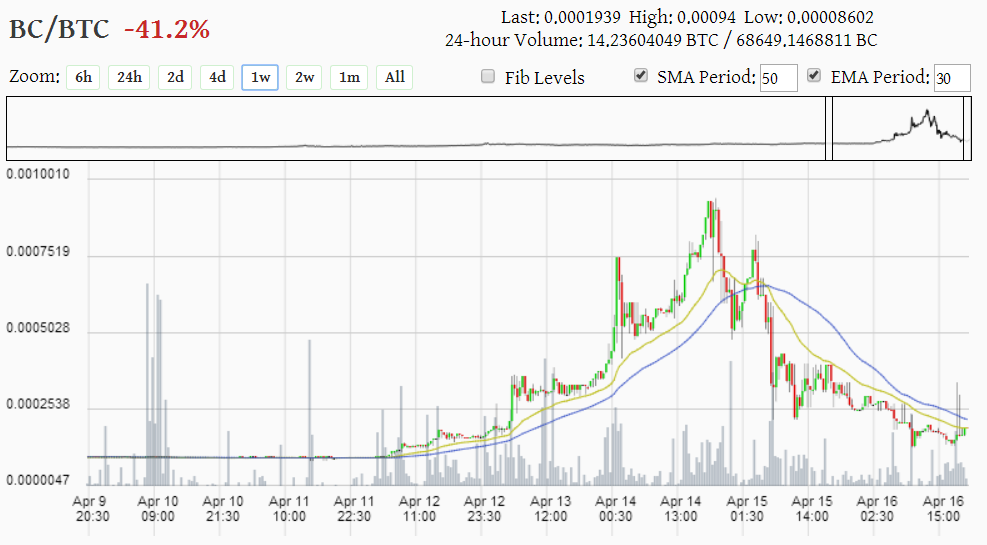Click the Apr 11 22:30 axis label
This screenshot has height=545, width=987.
(x=354, y=509)
